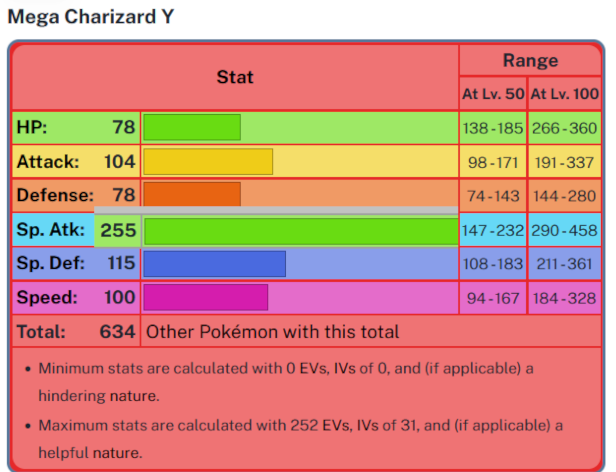The height and width of the screenshot is (472, 616).
Task: Click Defense Lv. 100 range 144-280
Action: pos(565,196)
